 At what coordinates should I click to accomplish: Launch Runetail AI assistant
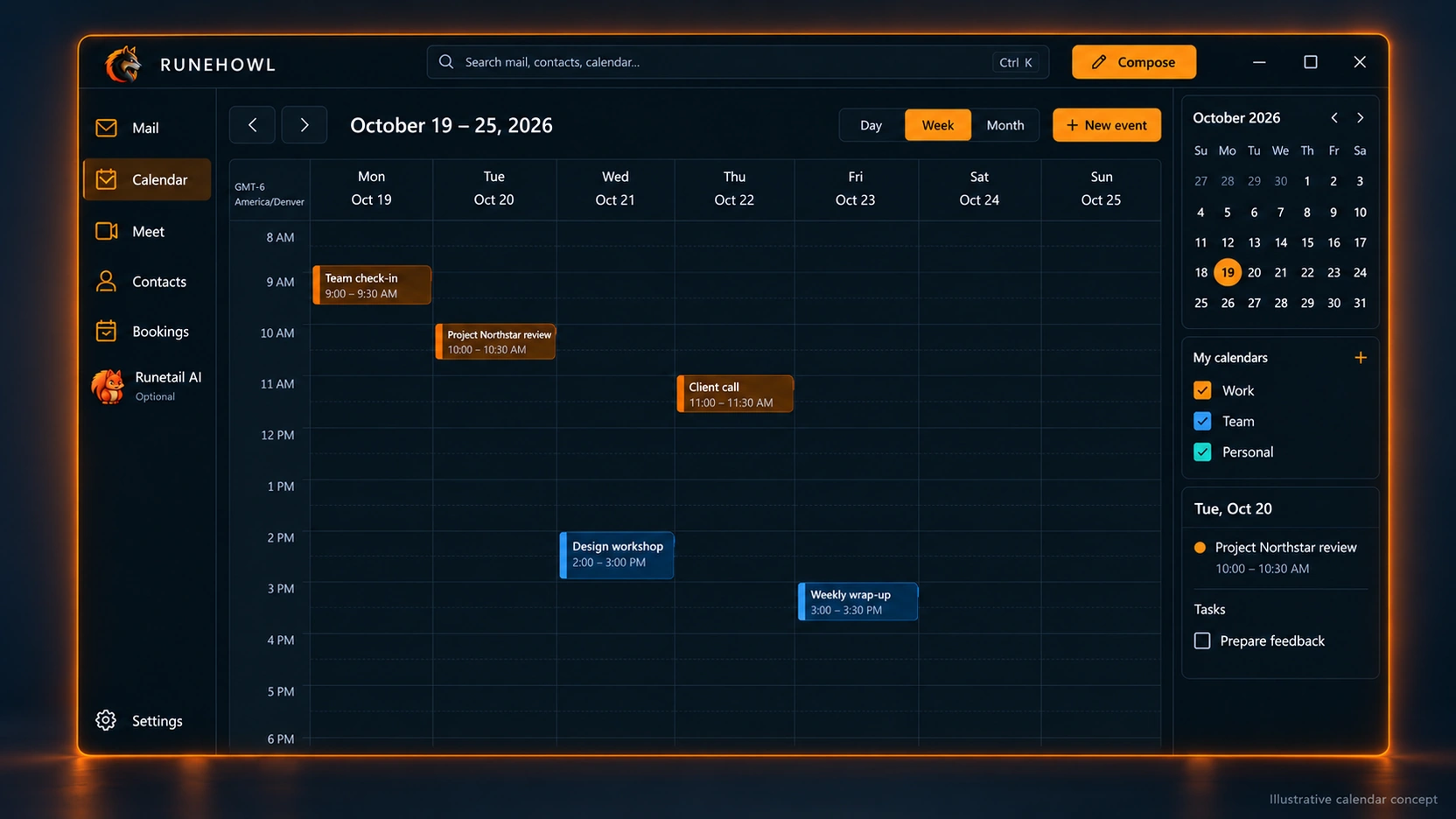pos(146,385)
